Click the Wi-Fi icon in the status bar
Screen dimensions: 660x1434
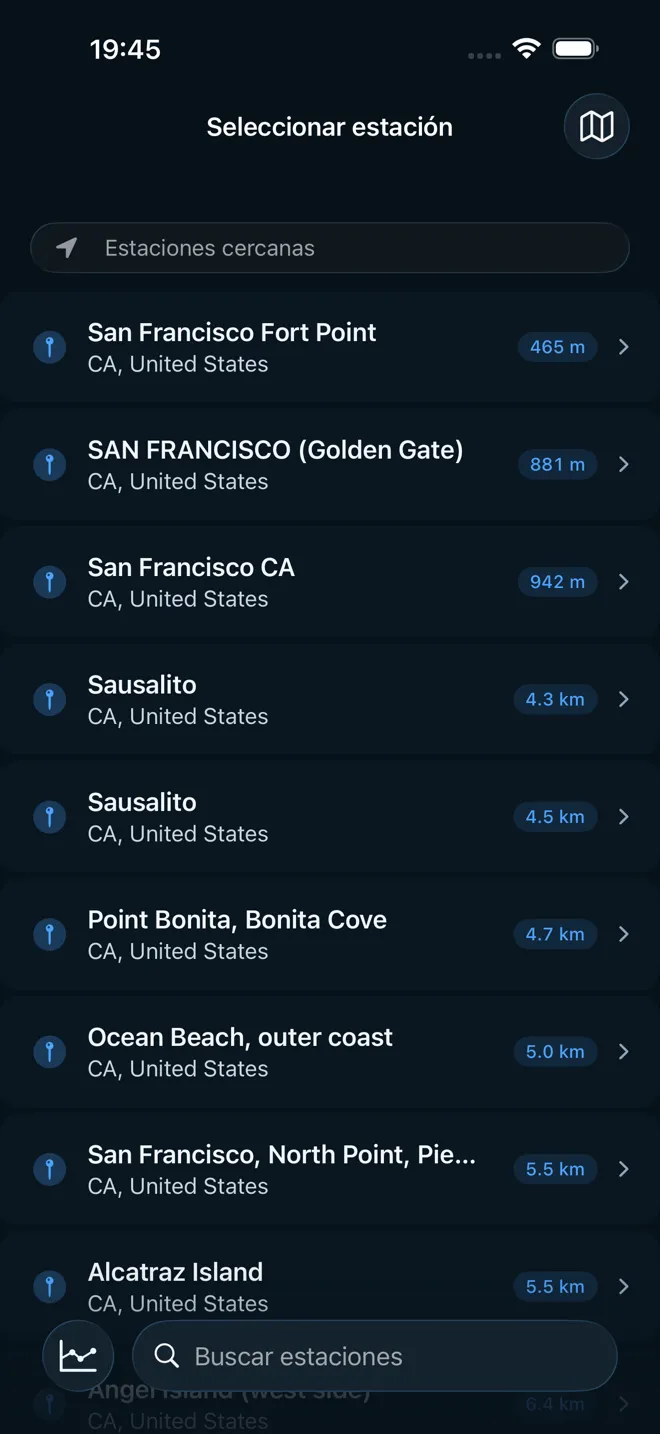[x=527, y=47]
